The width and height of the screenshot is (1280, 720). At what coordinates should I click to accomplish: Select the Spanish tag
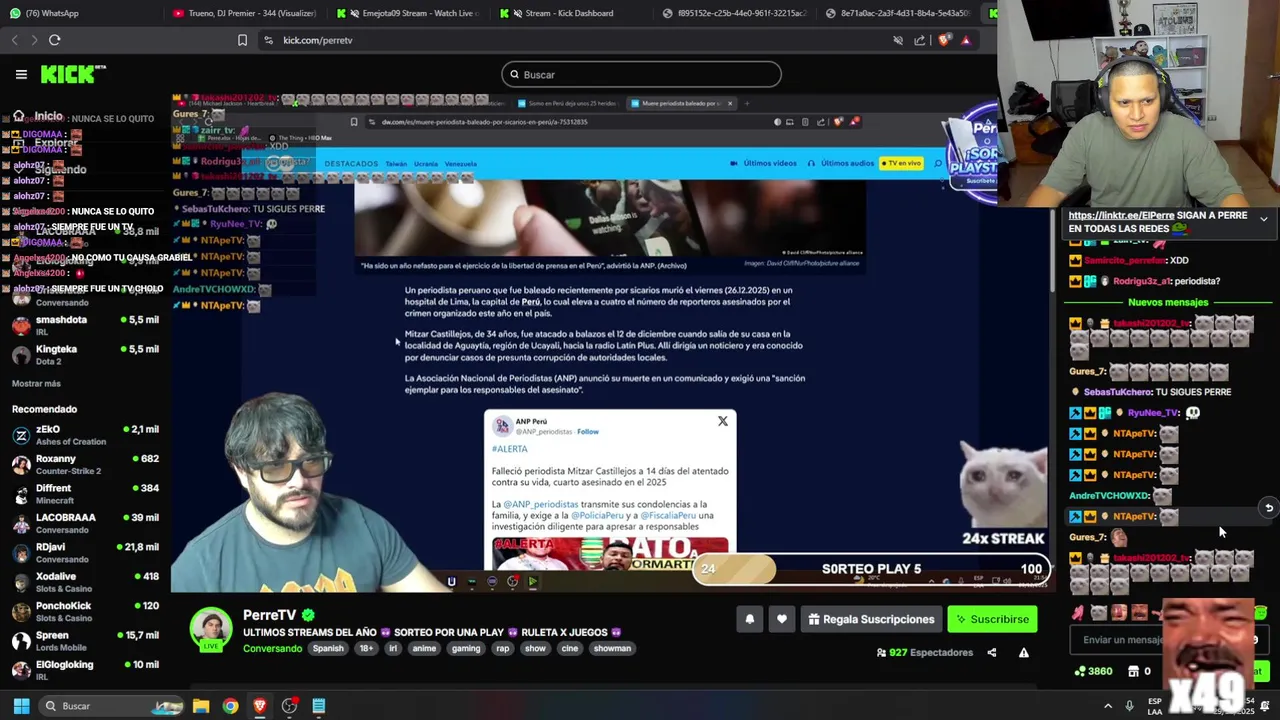(x=328, y=648)
